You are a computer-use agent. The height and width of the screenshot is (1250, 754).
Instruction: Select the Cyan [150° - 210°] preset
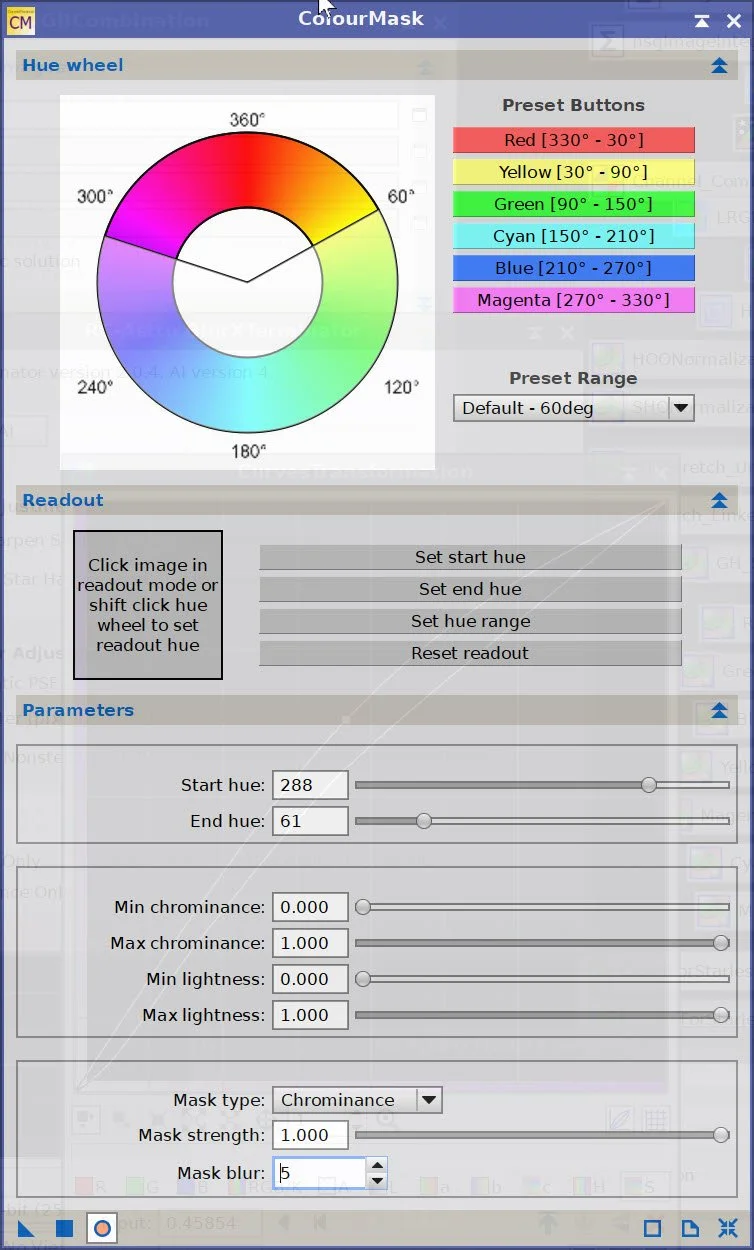[x=573, y=236]
